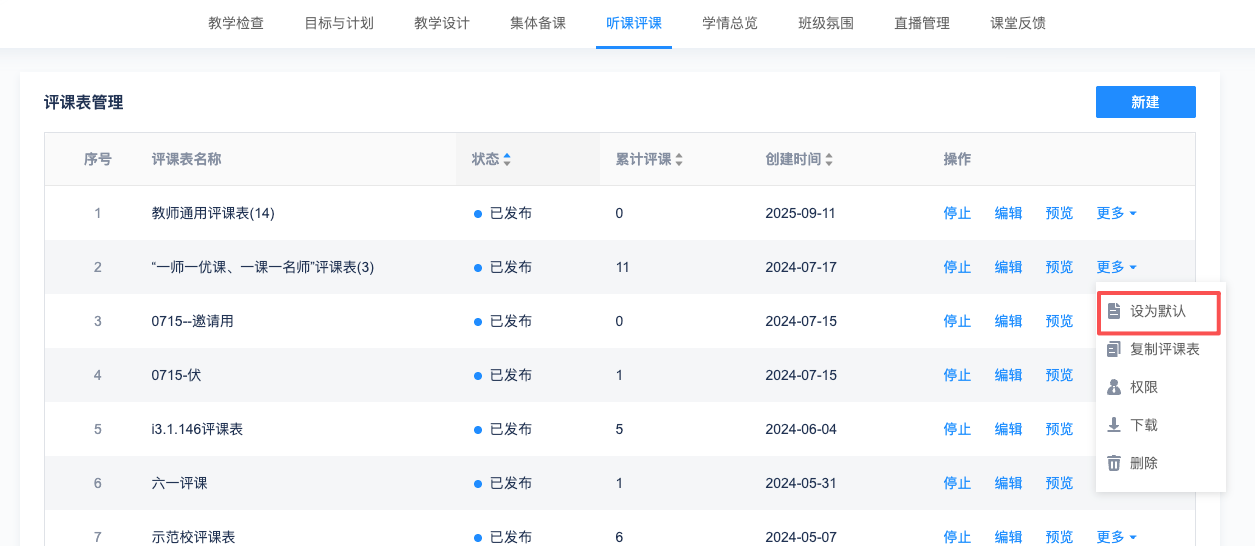Click 停止 for 0715--邀请用 row
Viewport: 1255px width, 546px height.
pos(957,321)
